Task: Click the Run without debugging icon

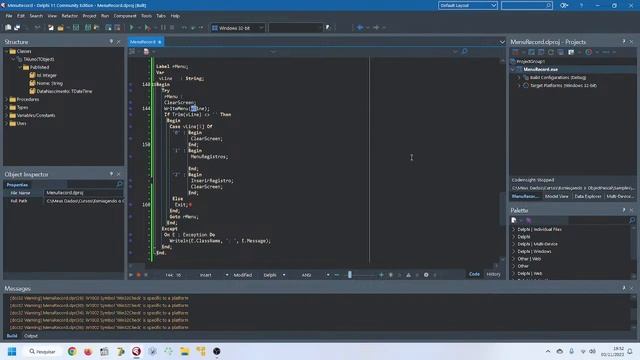Action: pos(147,28)
